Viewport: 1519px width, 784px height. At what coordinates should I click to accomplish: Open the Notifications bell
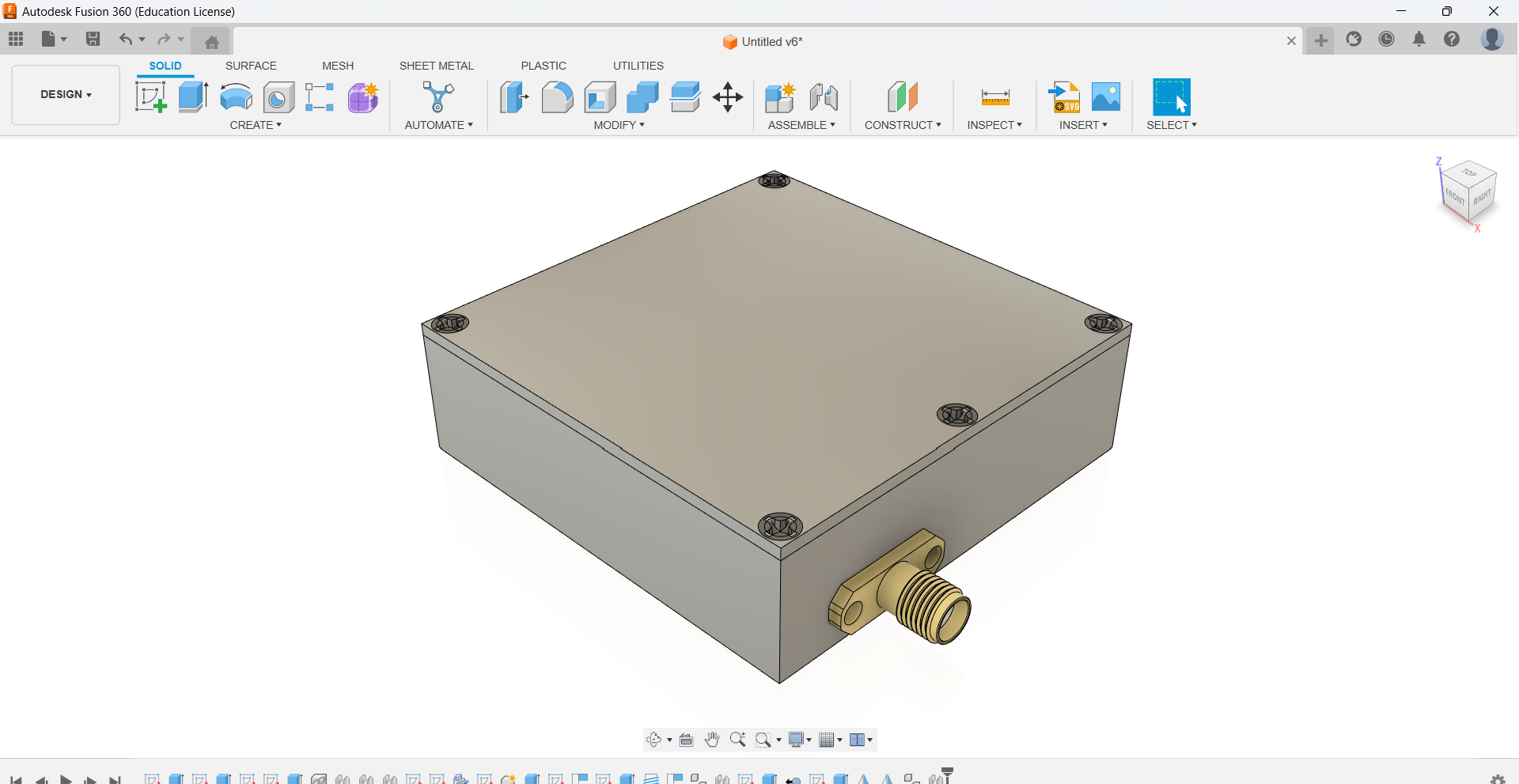click(x=1419, y=39)
